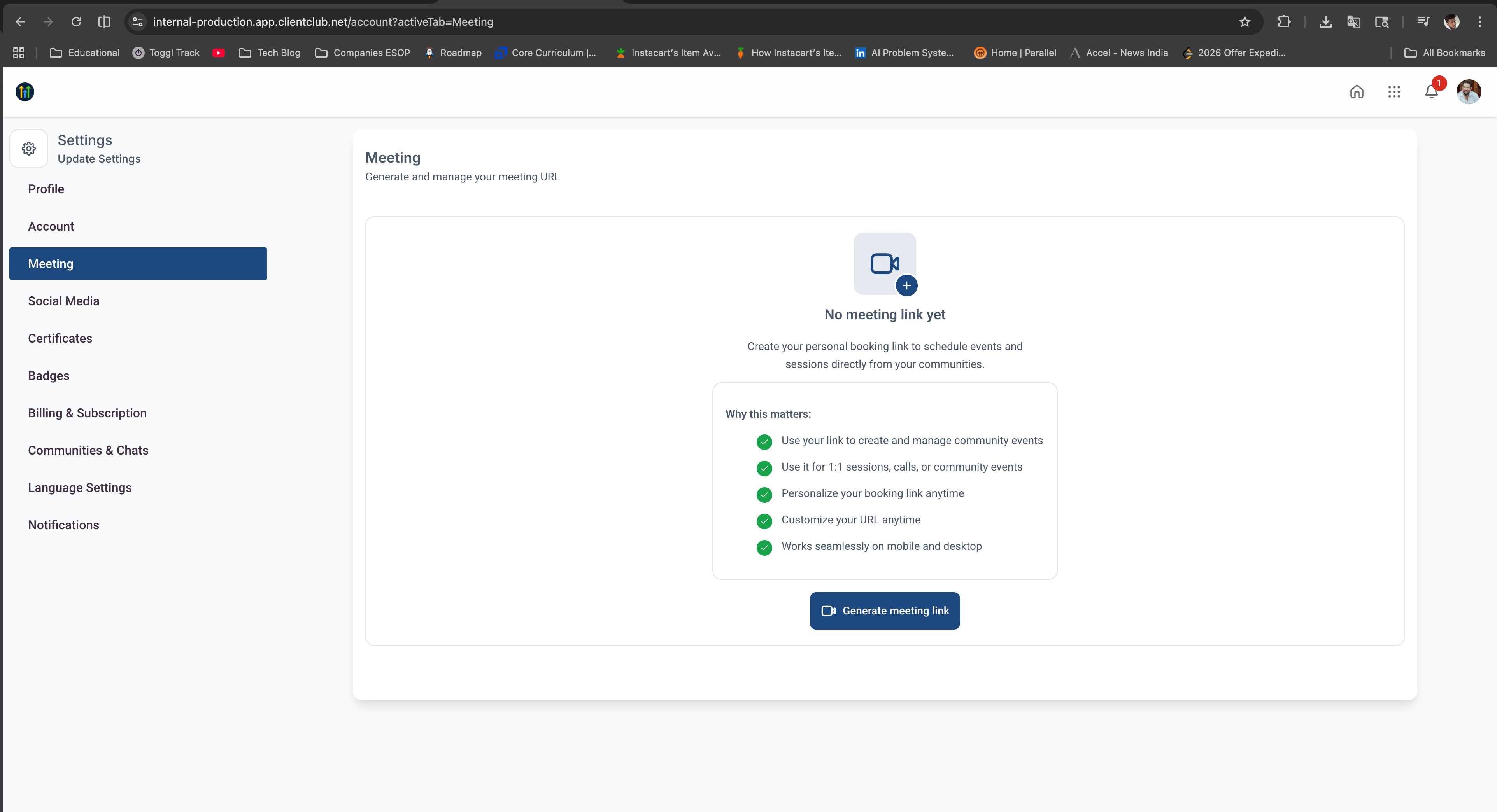Open the Notifications settings tab
The height and width of the screenshot is (812, 1497).
click(x=63, y=525)
